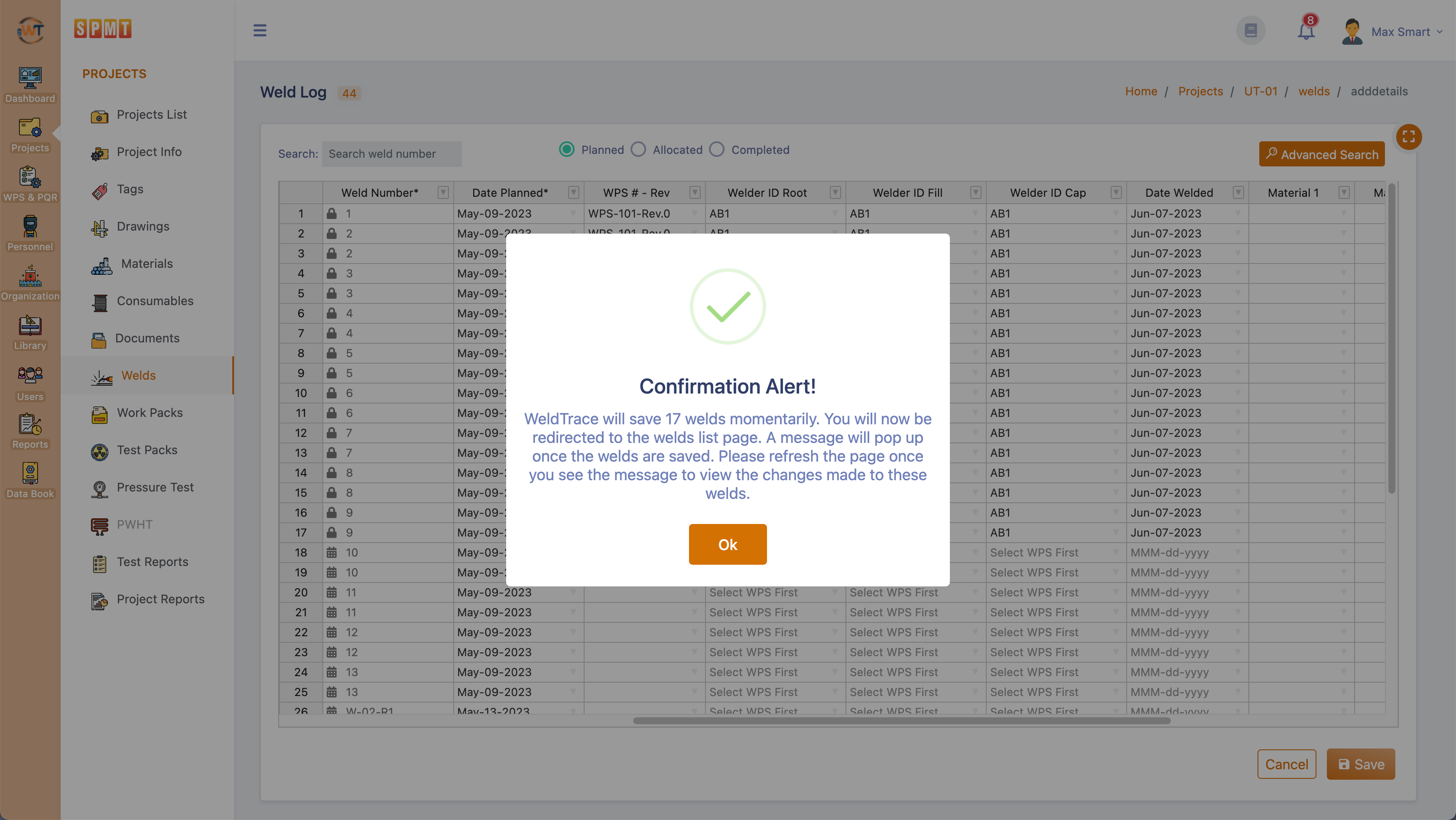This screenshot has height=820, width=1456.
Task: Go to Projects breadcrumb link
Action: coord(1200,91)
